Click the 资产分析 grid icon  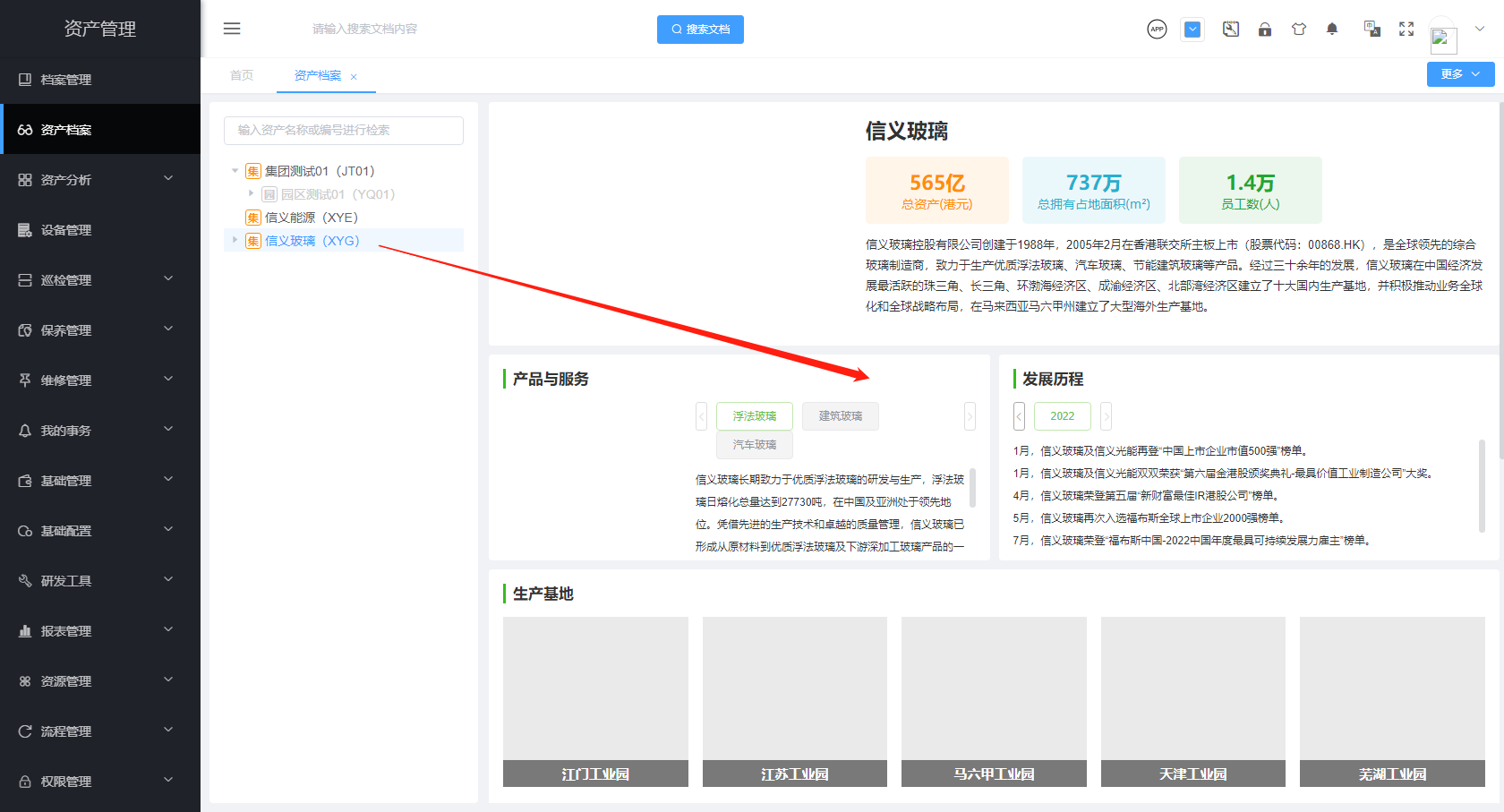tap(25, 180)
